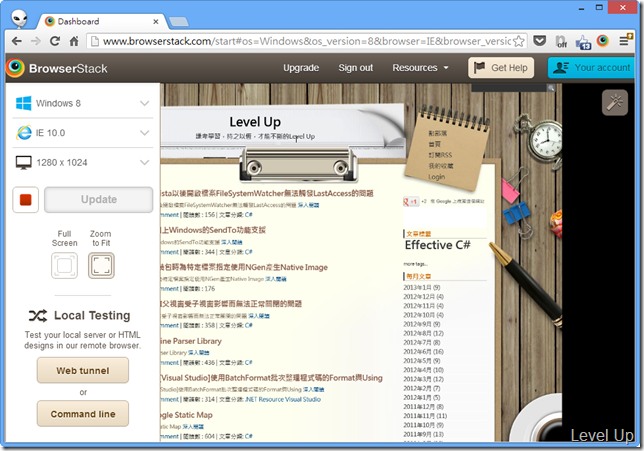Screen dimensions: 644x451
Task: Switch to Full Screen view icon
Action: (64, 265)
